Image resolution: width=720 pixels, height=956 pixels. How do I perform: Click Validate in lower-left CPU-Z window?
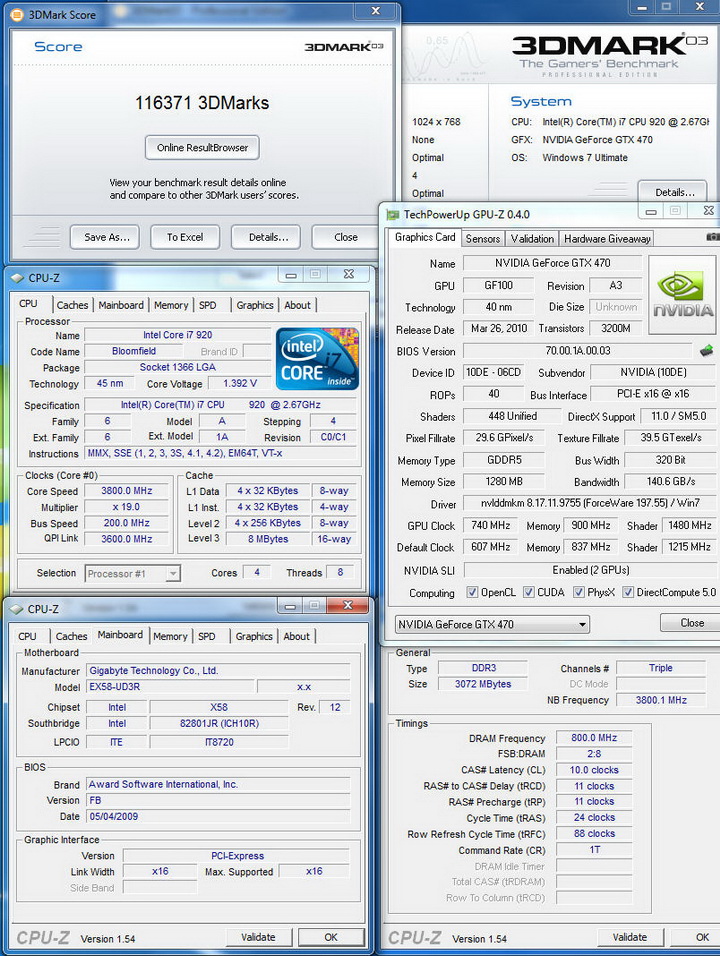pos(258,937)
